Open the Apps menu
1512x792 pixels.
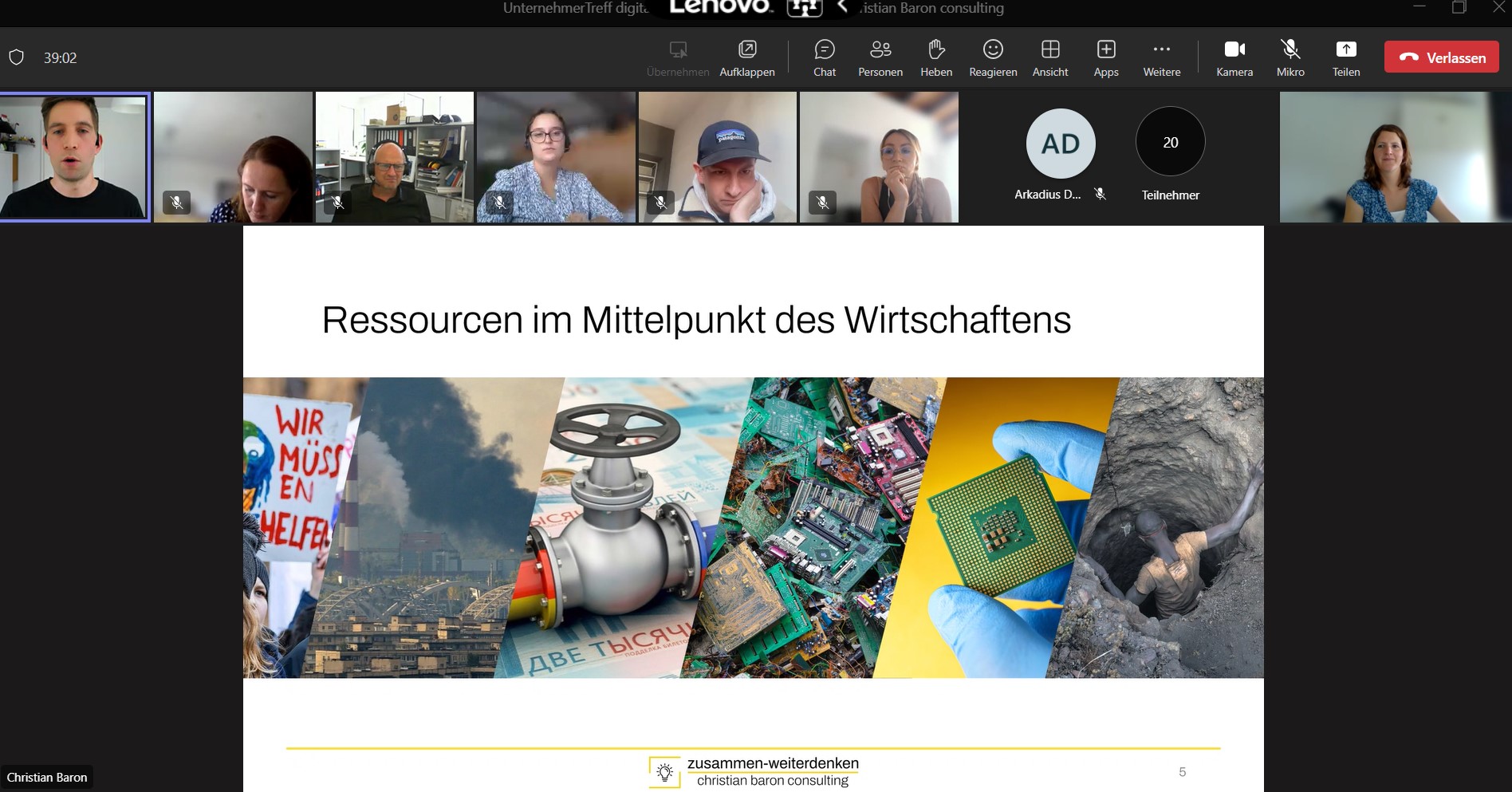click(1105, 58)
